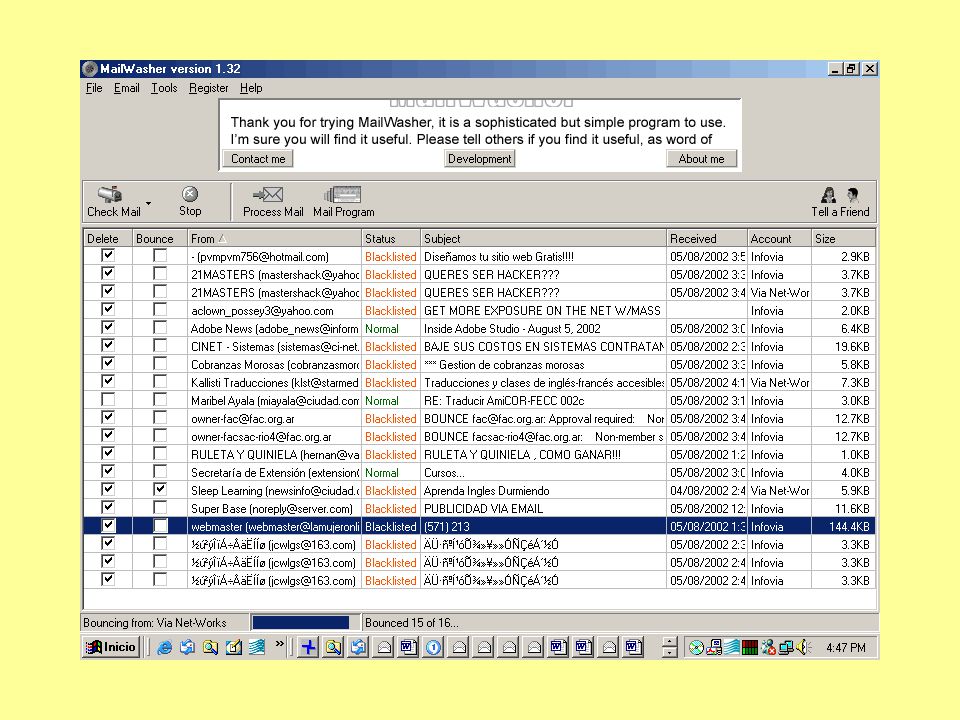This screenshot has width=960, height=720.
Task: Open the Inicio start menu
Action: point(111,647)
